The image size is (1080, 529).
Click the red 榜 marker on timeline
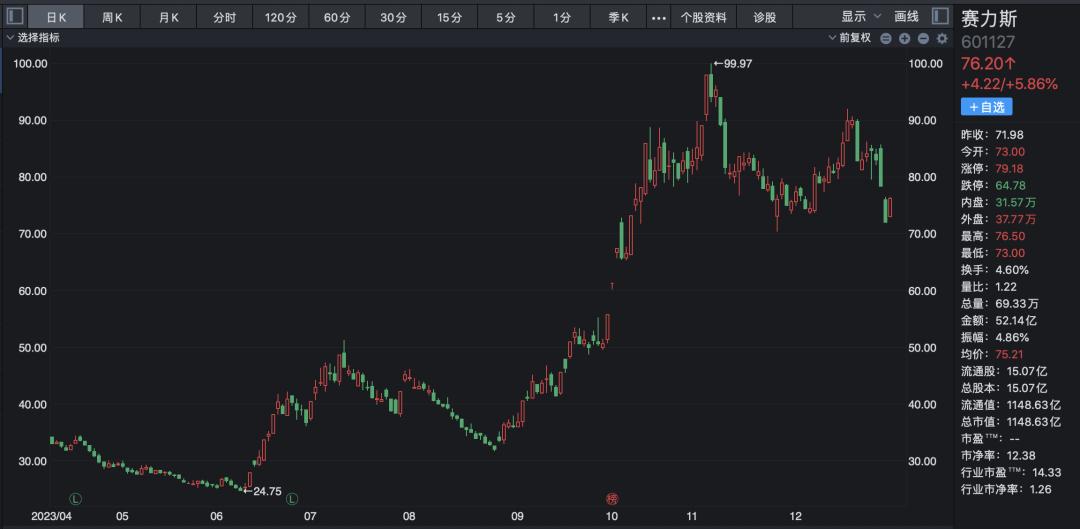612,498
